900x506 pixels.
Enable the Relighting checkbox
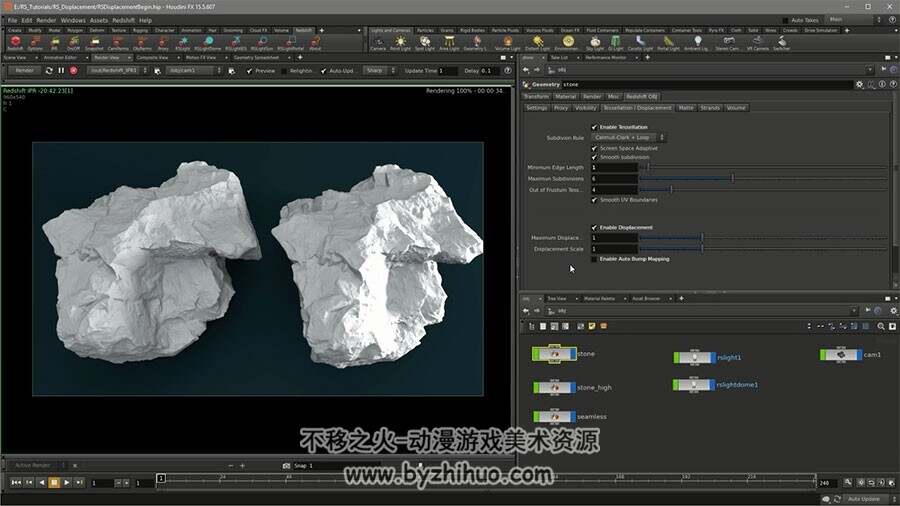[x=284, y=71]
